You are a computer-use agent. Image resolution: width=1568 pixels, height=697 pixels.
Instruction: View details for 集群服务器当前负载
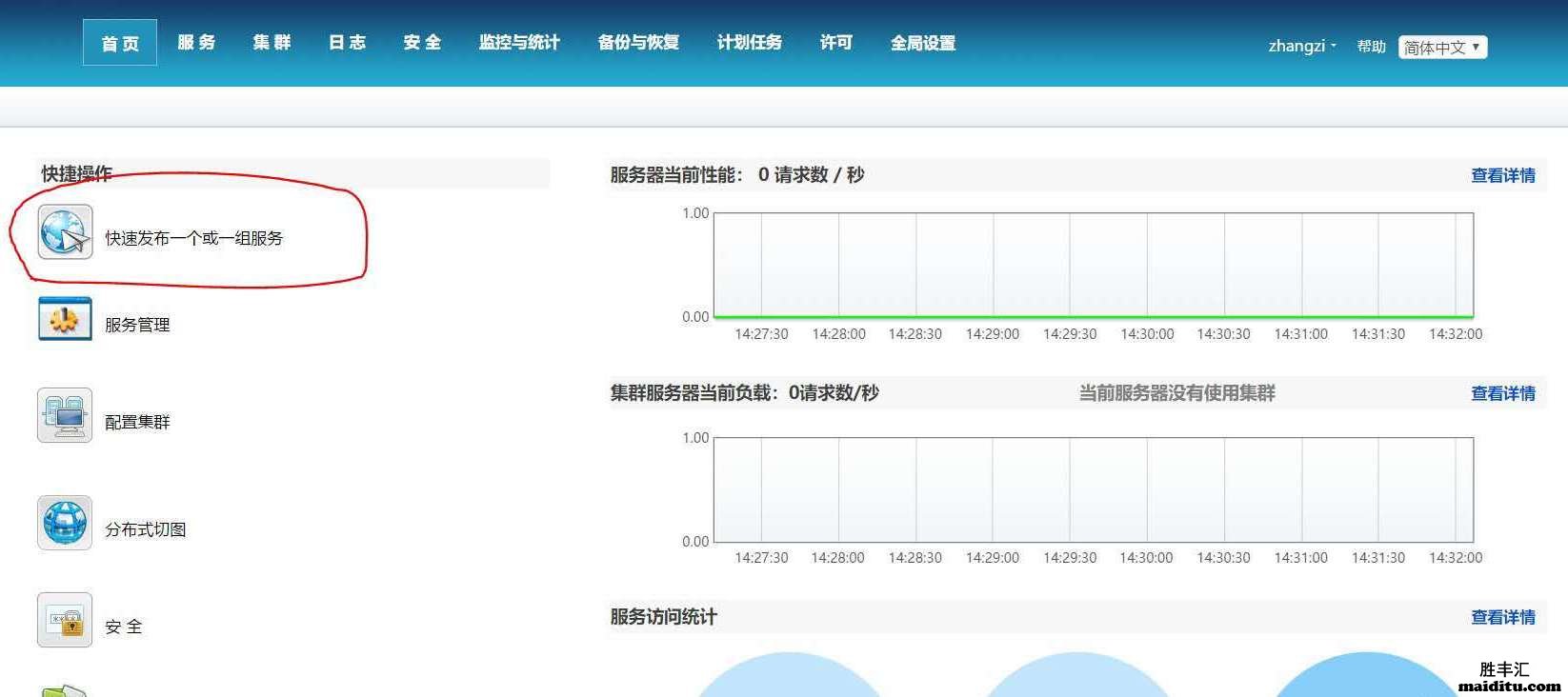pyautogui.click(x=1503, y=393)
